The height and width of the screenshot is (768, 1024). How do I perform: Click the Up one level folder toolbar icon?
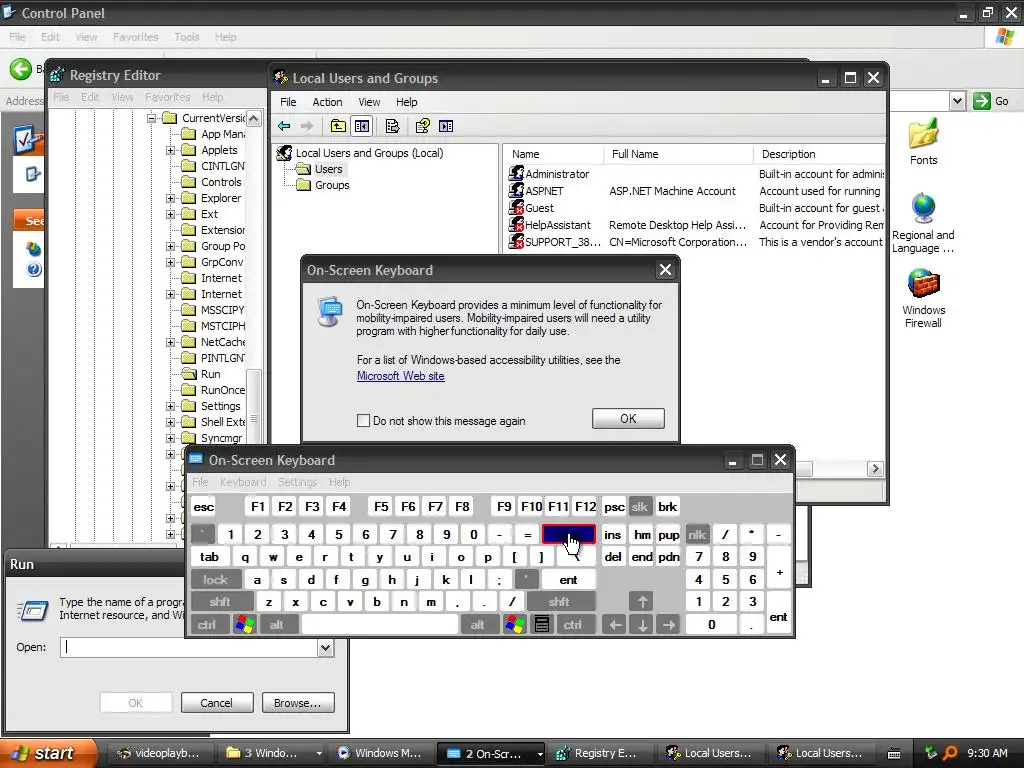[x=338, y=126]
